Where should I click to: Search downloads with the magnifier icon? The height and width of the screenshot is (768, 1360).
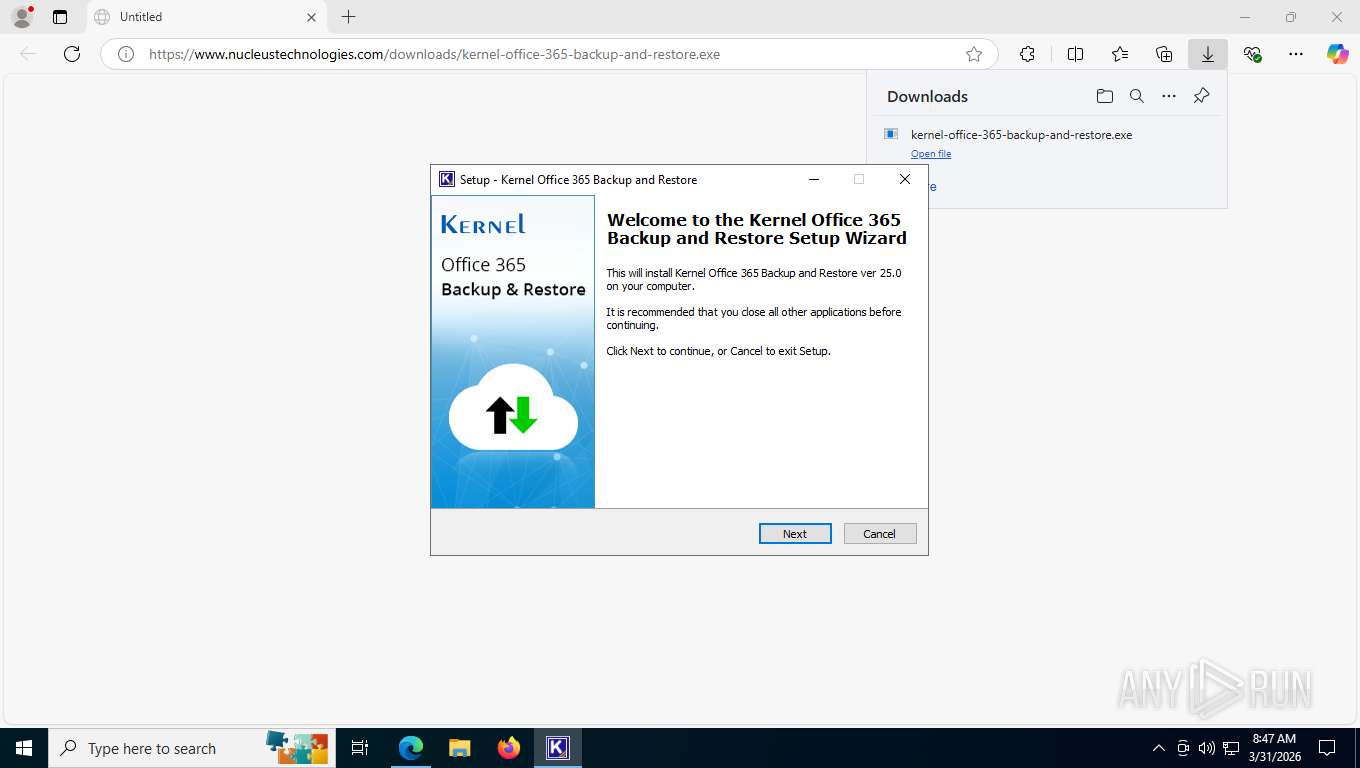1137,96
